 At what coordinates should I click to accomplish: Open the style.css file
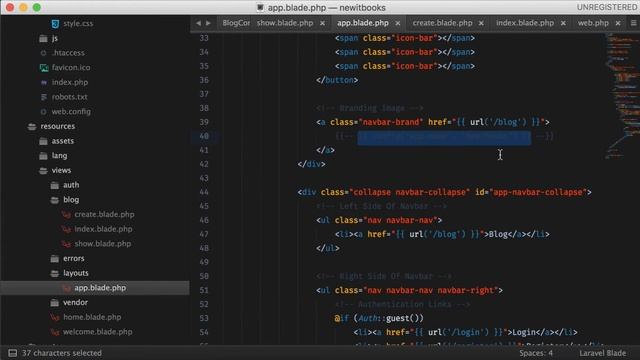78,23
